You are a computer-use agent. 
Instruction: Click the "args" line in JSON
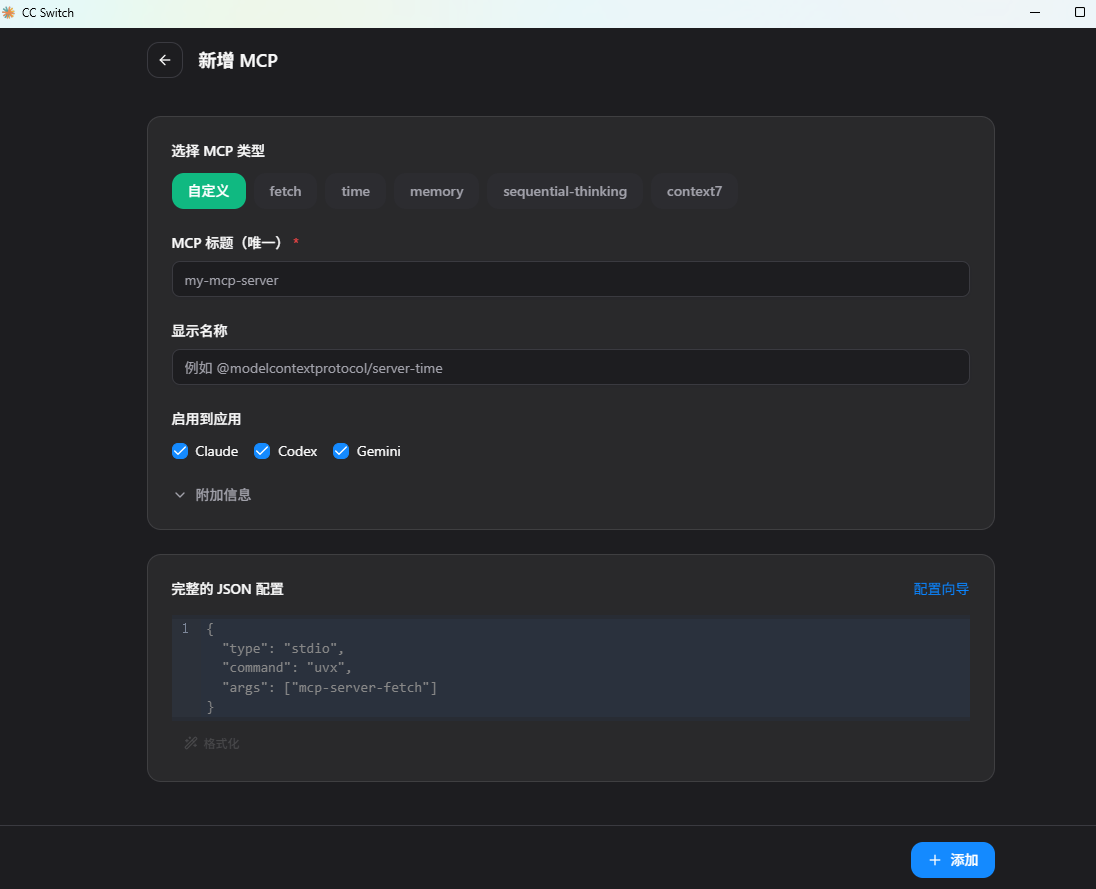[329, 688]
